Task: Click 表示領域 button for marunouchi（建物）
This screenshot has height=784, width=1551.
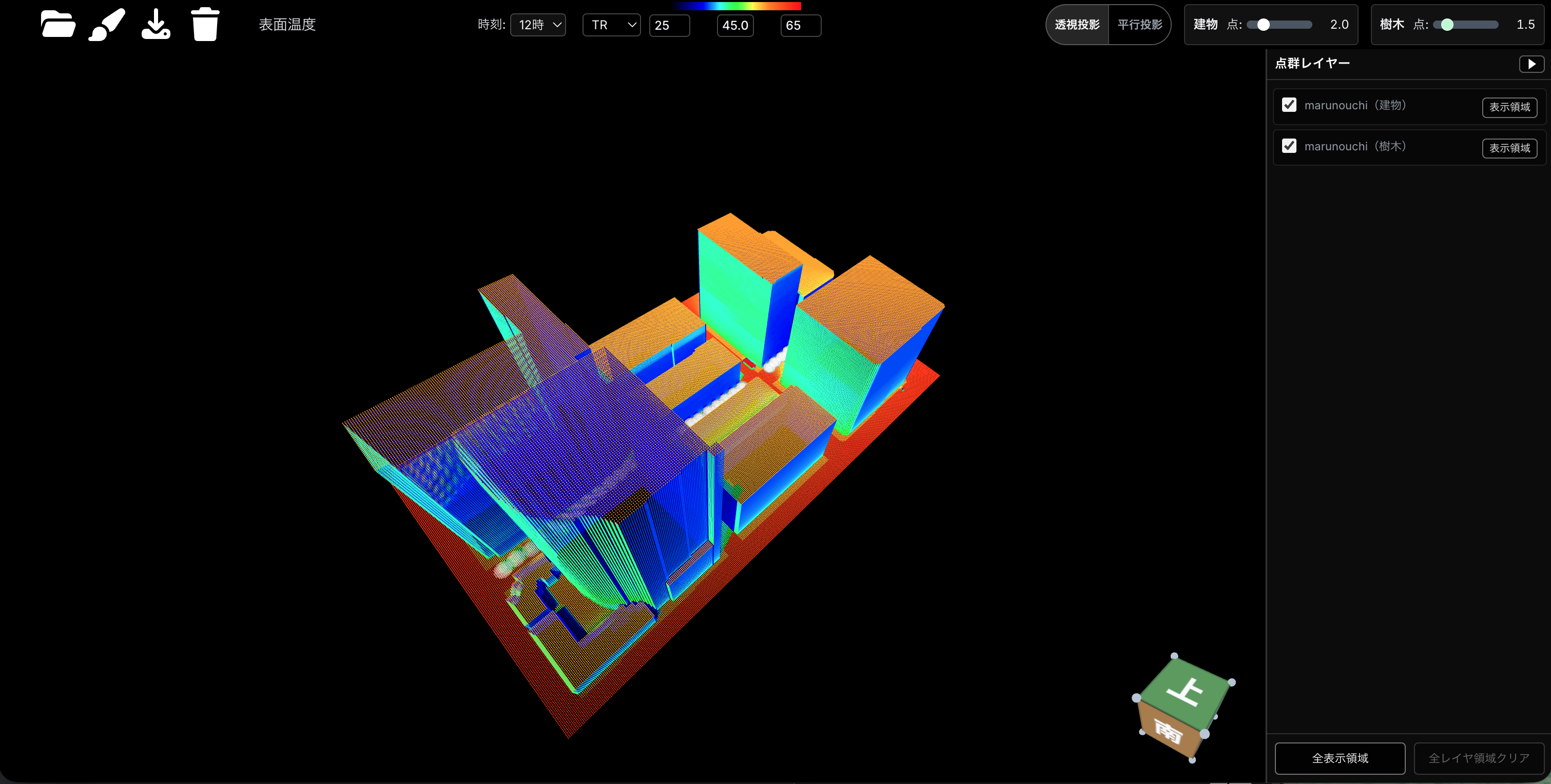Action: pos(1509,107)
